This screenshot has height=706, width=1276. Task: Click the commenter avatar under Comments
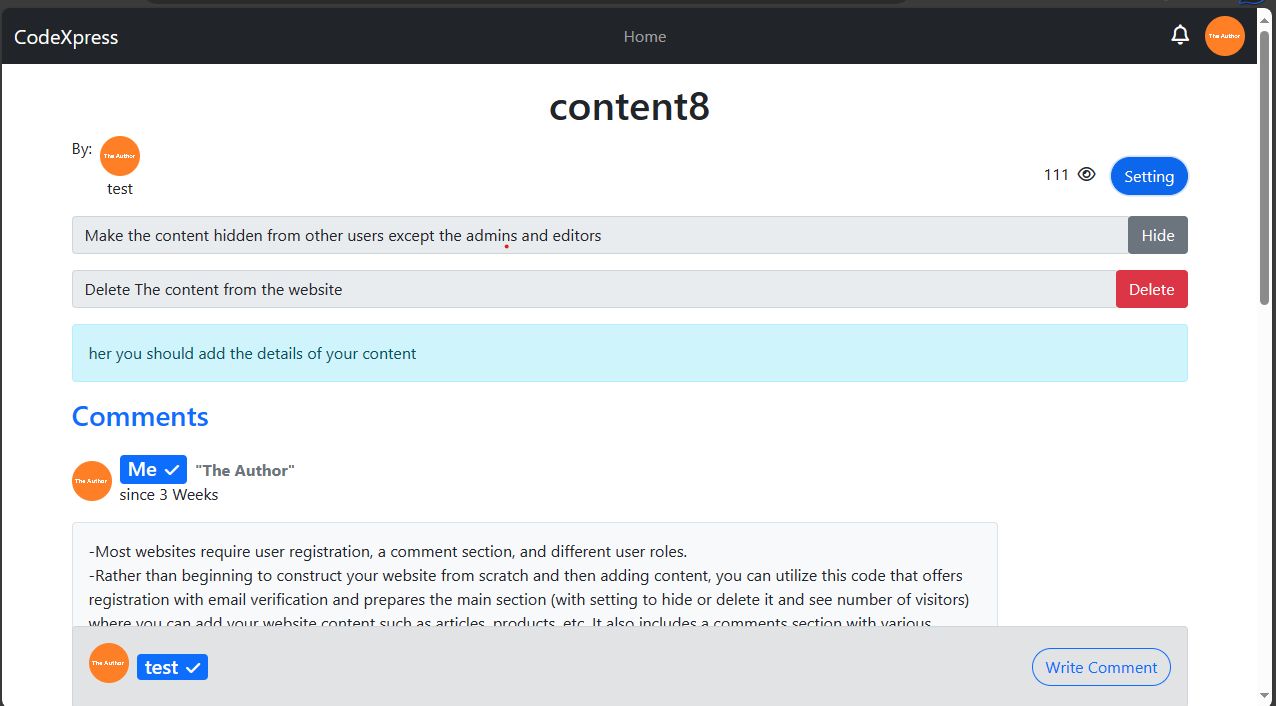point(92,481)
